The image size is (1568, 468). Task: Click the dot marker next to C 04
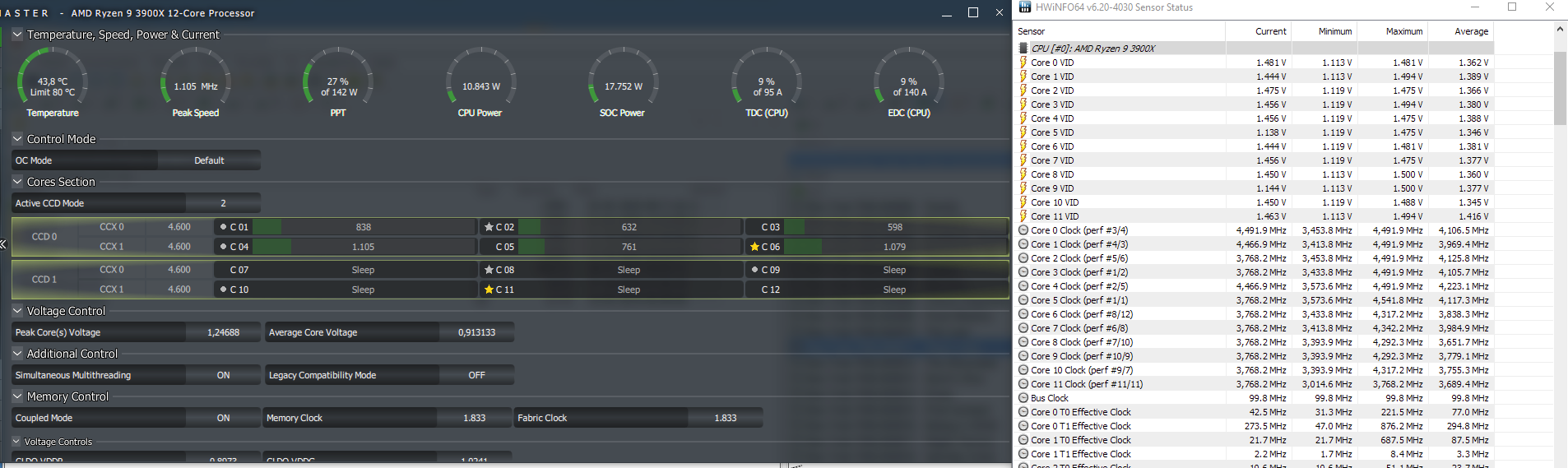coord(223,247)
